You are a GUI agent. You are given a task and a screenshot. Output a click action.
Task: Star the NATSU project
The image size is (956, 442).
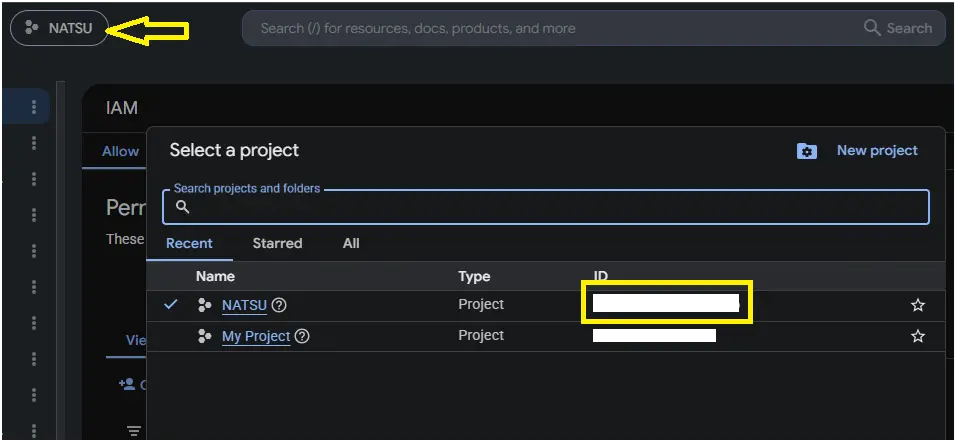point(918,305)
